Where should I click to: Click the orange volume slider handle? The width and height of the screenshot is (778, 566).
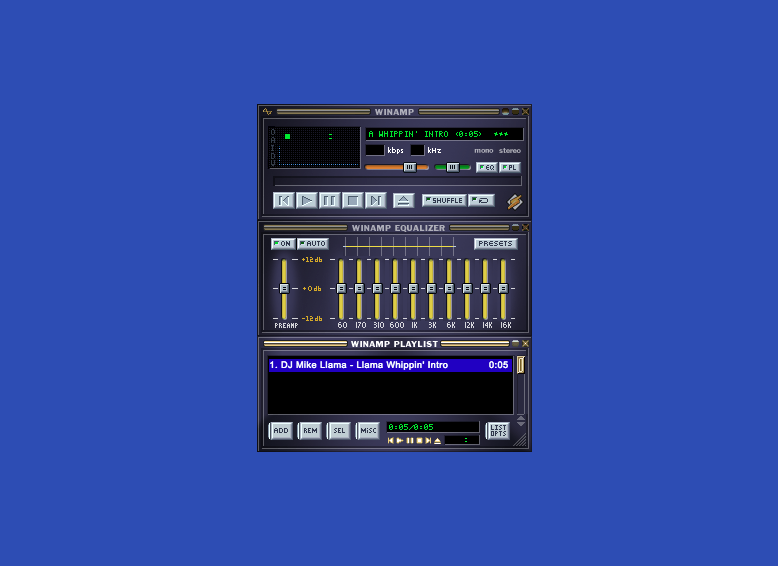click(409, 167)
